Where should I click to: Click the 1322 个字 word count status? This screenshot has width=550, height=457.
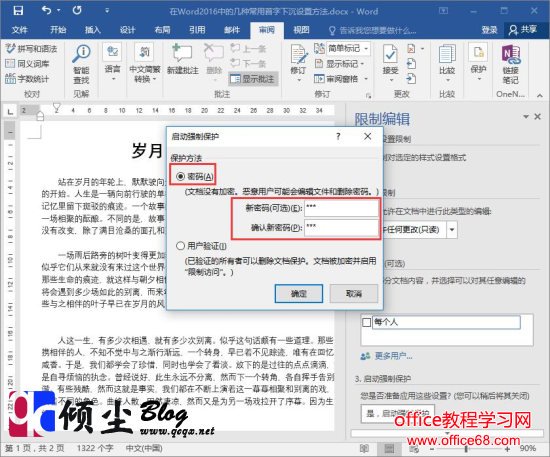(x=95, y=448)
